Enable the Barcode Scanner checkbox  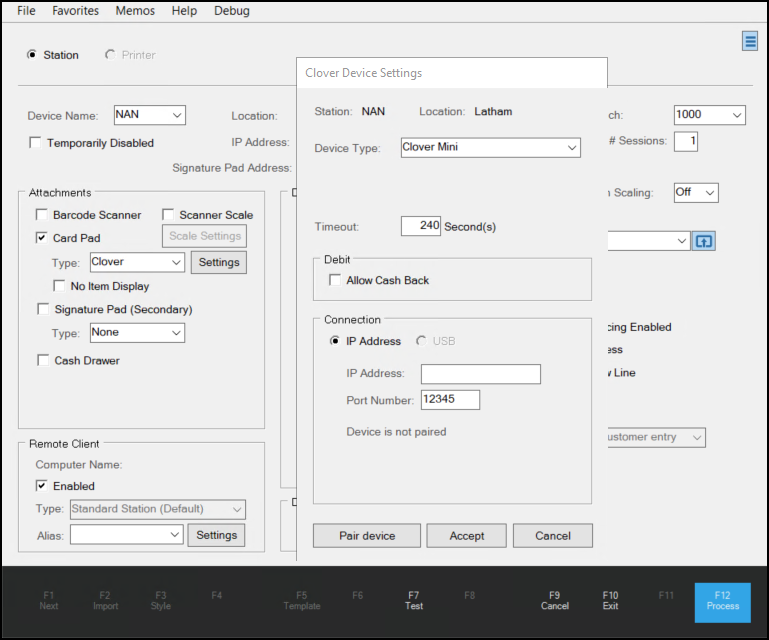click(42, 215)
